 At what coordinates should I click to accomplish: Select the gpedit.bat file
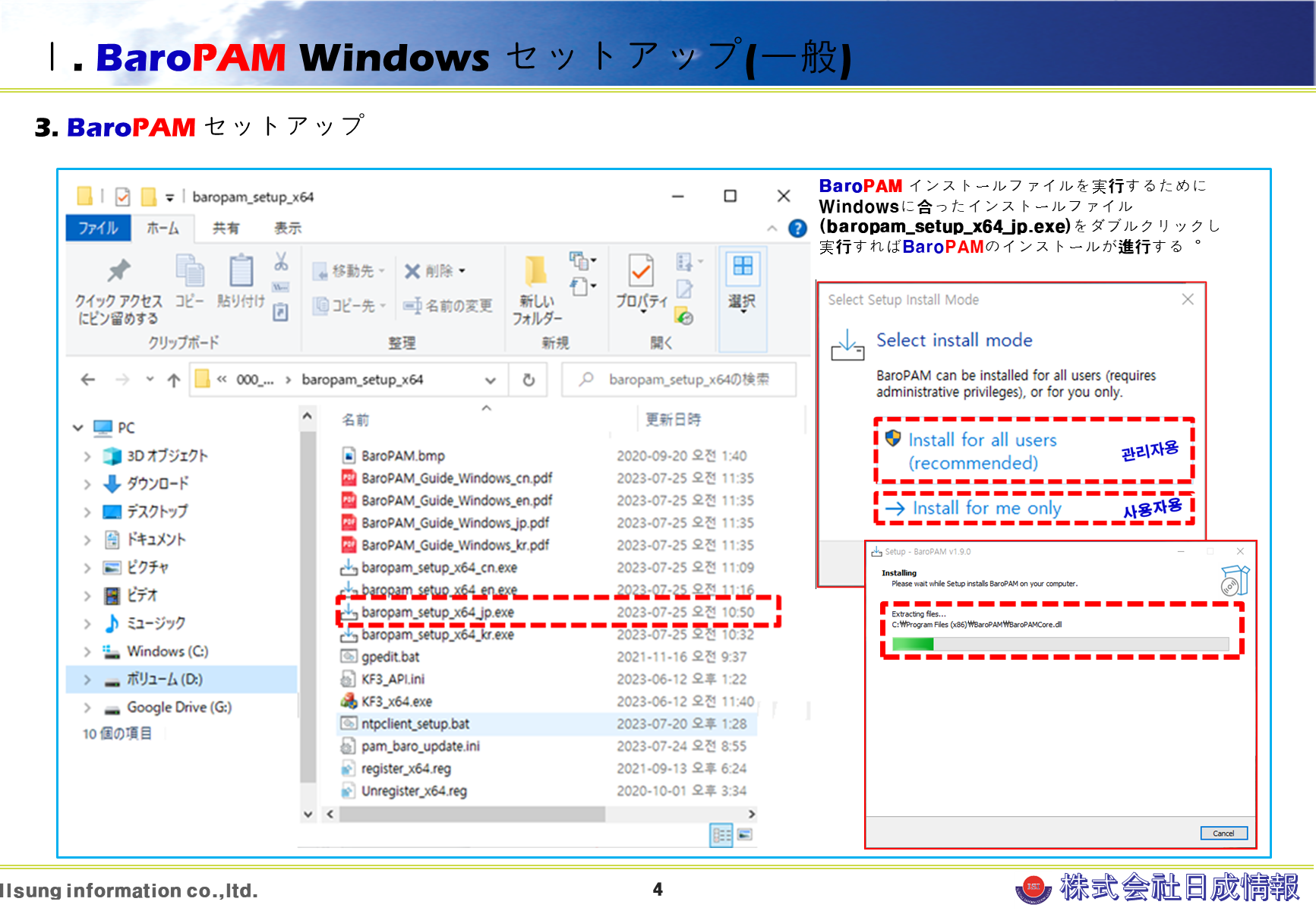tap(380, 657)
